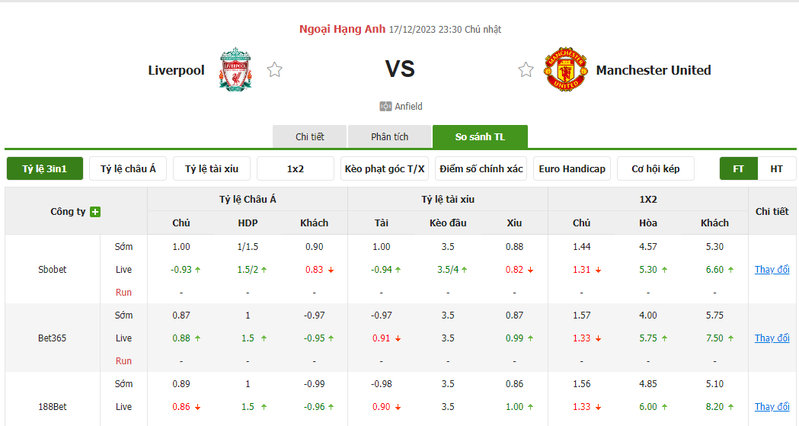Click the Ngoại Hạng Anh league title
Screen dimensions: 799x426
pos(342,29)
